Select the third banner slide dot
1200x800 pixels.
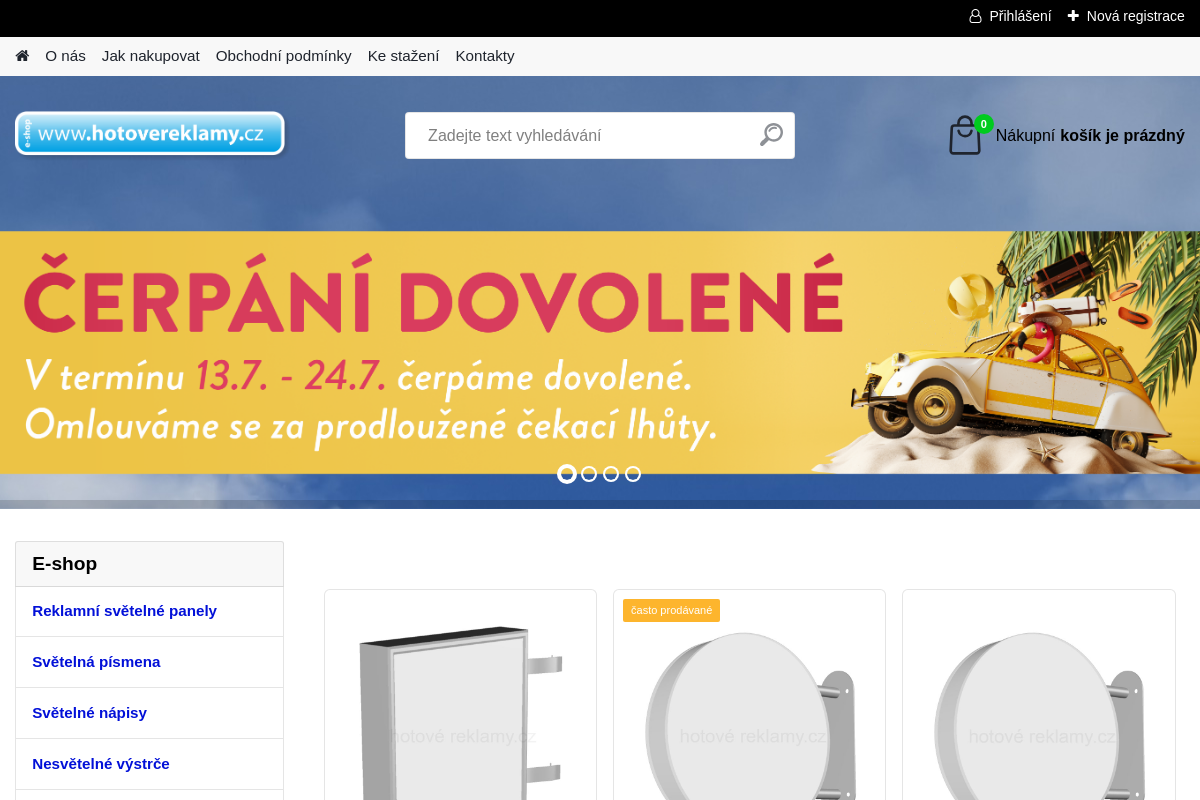coord(611,474)
